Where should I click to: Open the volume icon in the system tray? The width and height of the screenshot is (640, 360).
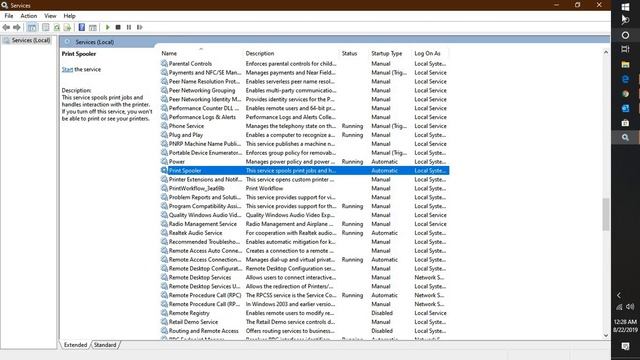[630, 307]
